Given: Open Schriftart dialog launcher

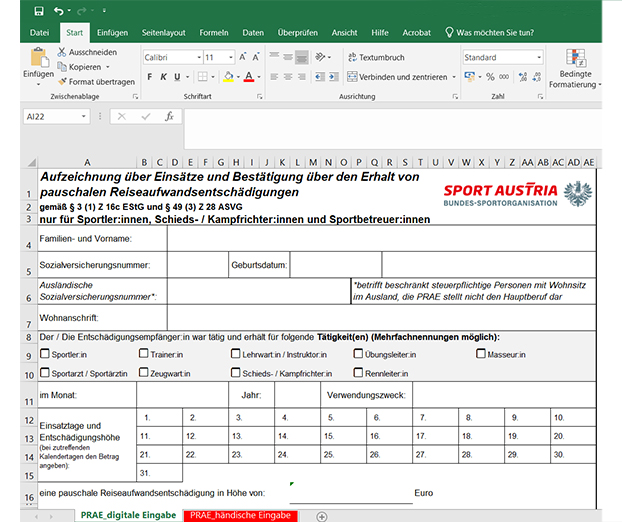Looking at the screenshot, I should (259, 96).
